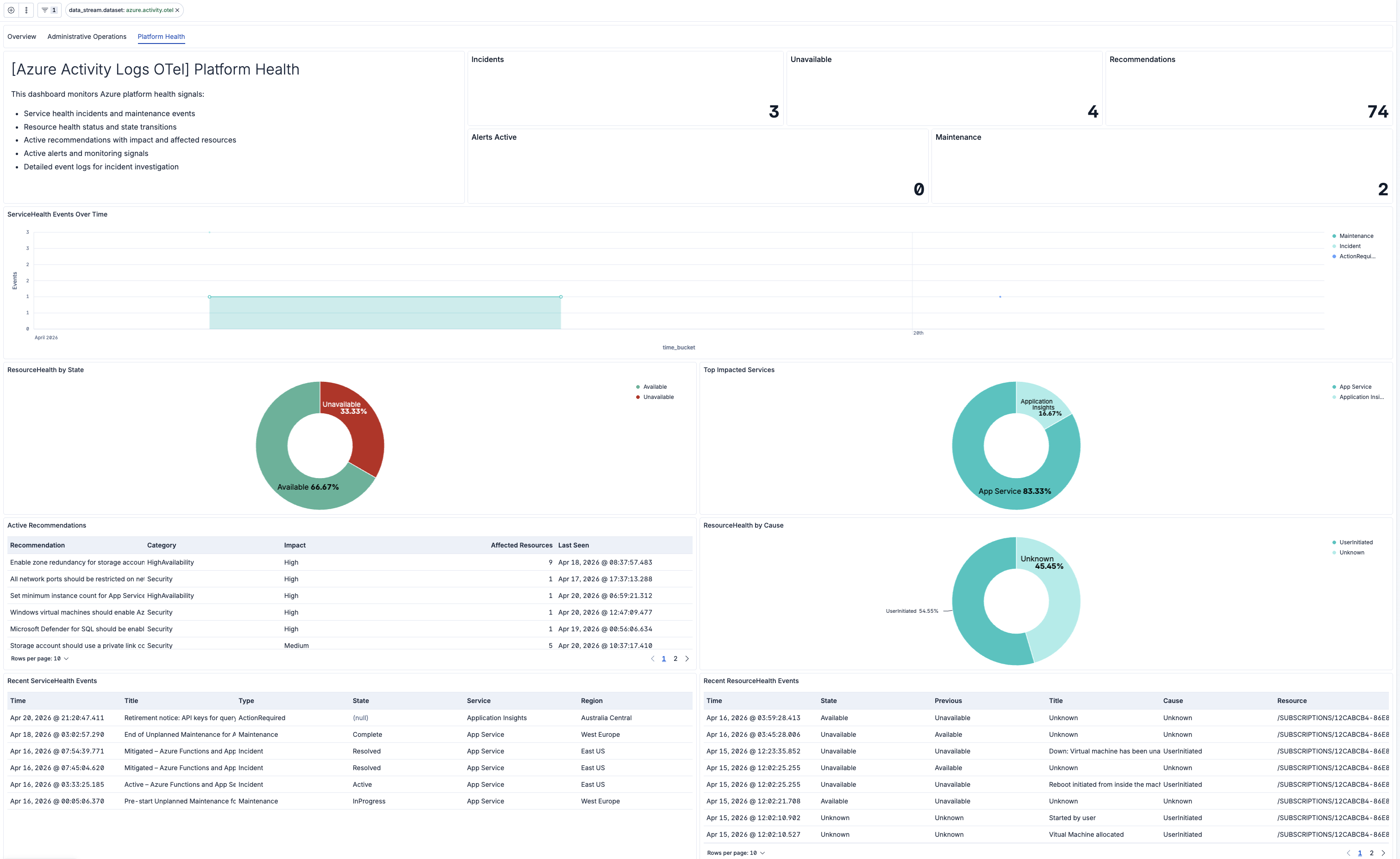Remove the azure.activity.otel filter pill

(x=177, y=10)
